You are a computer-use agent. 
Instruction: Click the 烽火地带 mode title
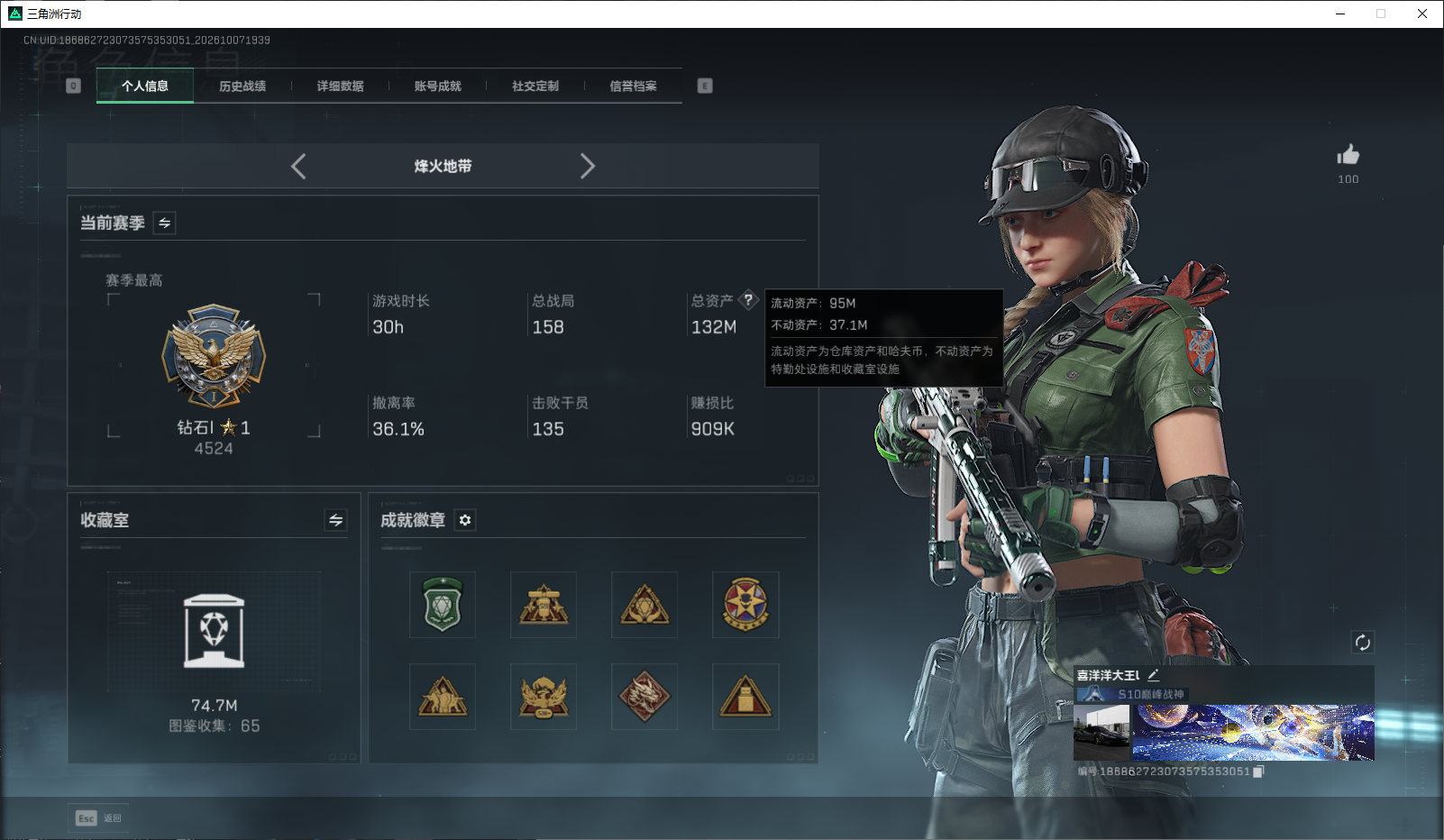[443, 166]
